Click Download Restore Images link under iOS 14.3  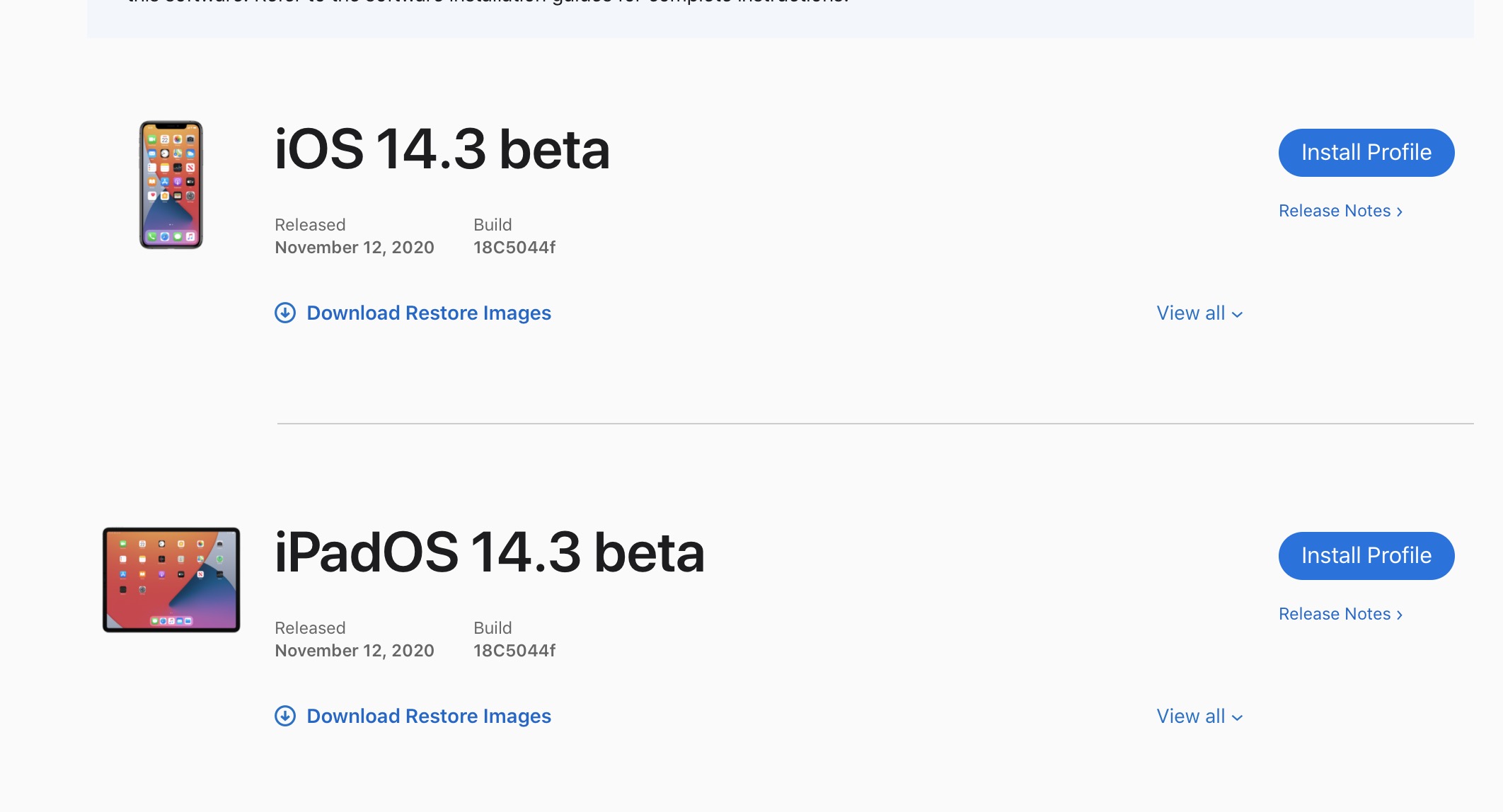(428, 313)
